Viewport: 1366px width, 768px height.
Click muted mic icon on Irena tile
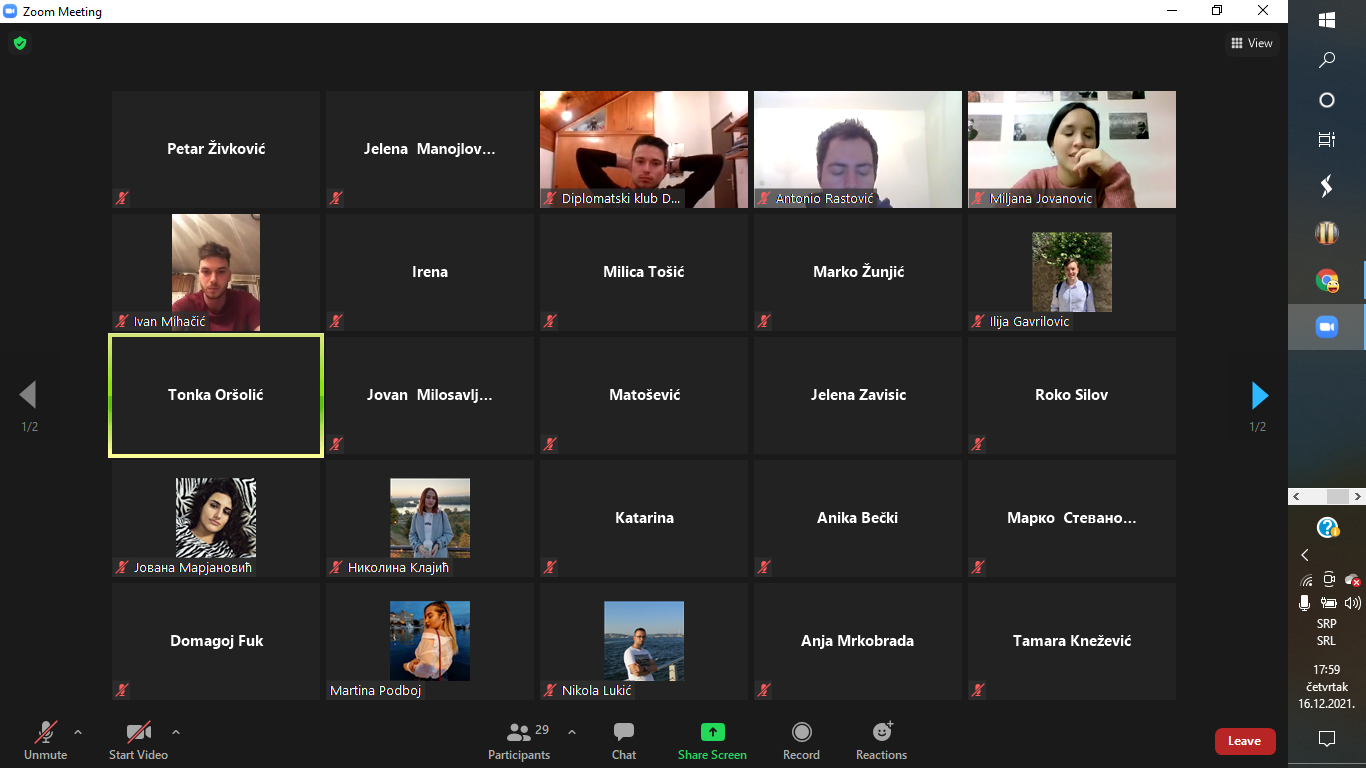point(336,321)
